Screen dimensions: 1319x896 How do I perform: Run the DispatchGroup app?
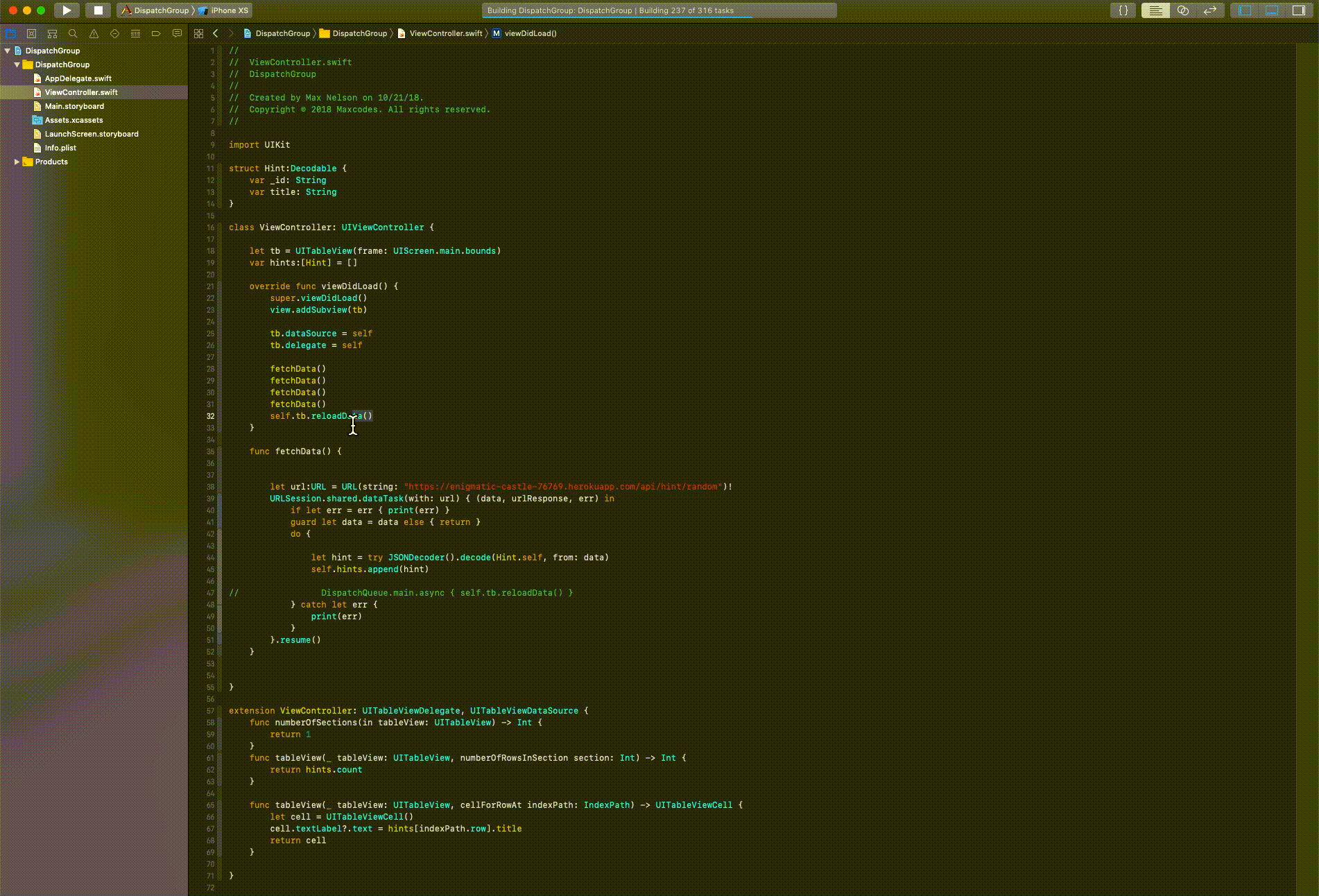pos(67,10)
